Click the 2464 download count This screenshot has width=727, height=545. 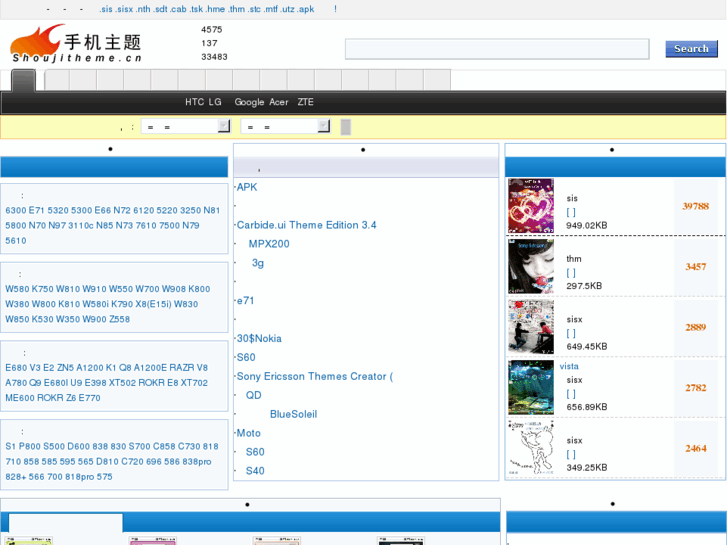(696, 449)
